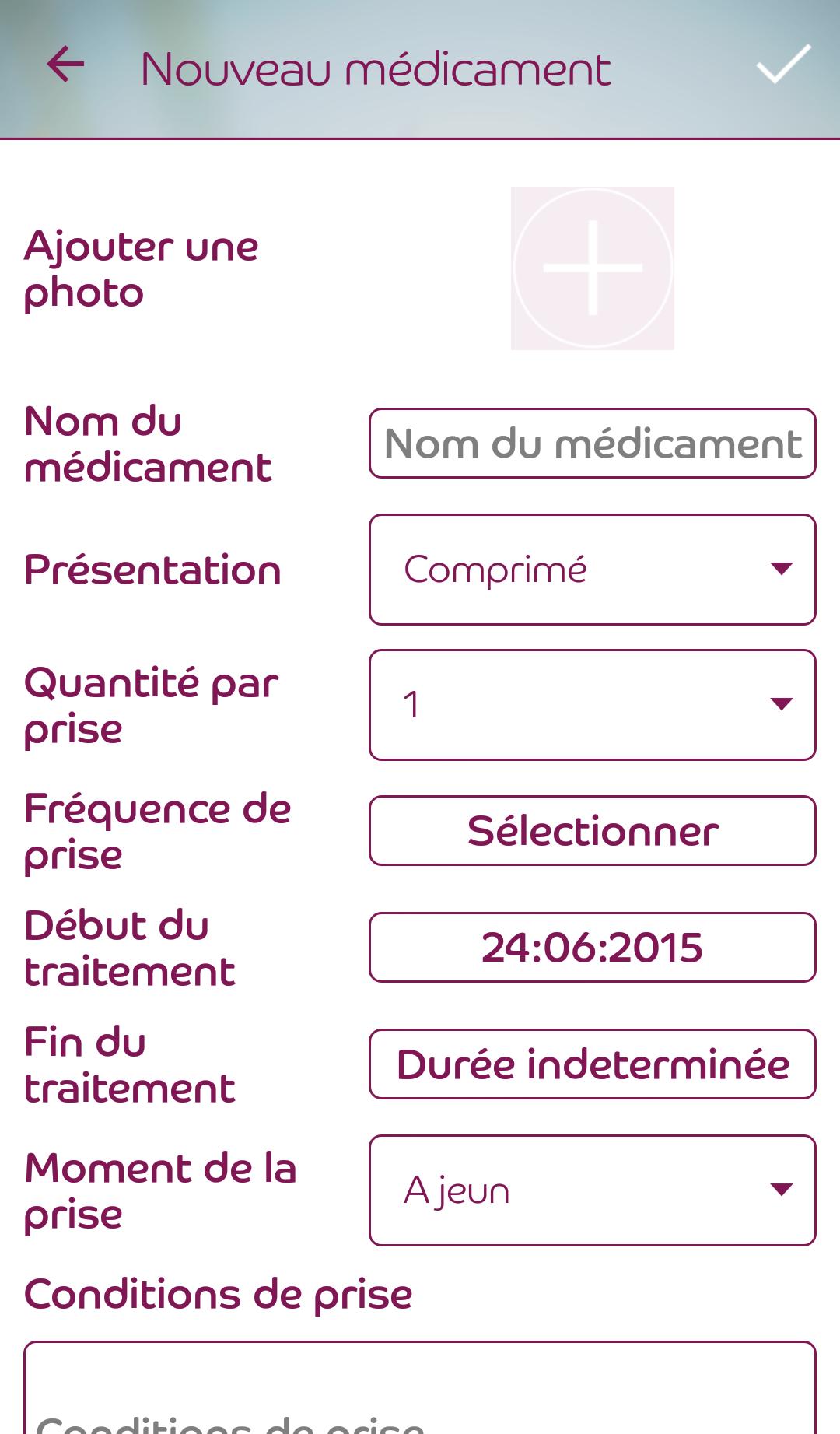The width and height of the screenshot is (840, 1434).
Task: Confirm new medication with the checkmark
Action: pos(783,65)
